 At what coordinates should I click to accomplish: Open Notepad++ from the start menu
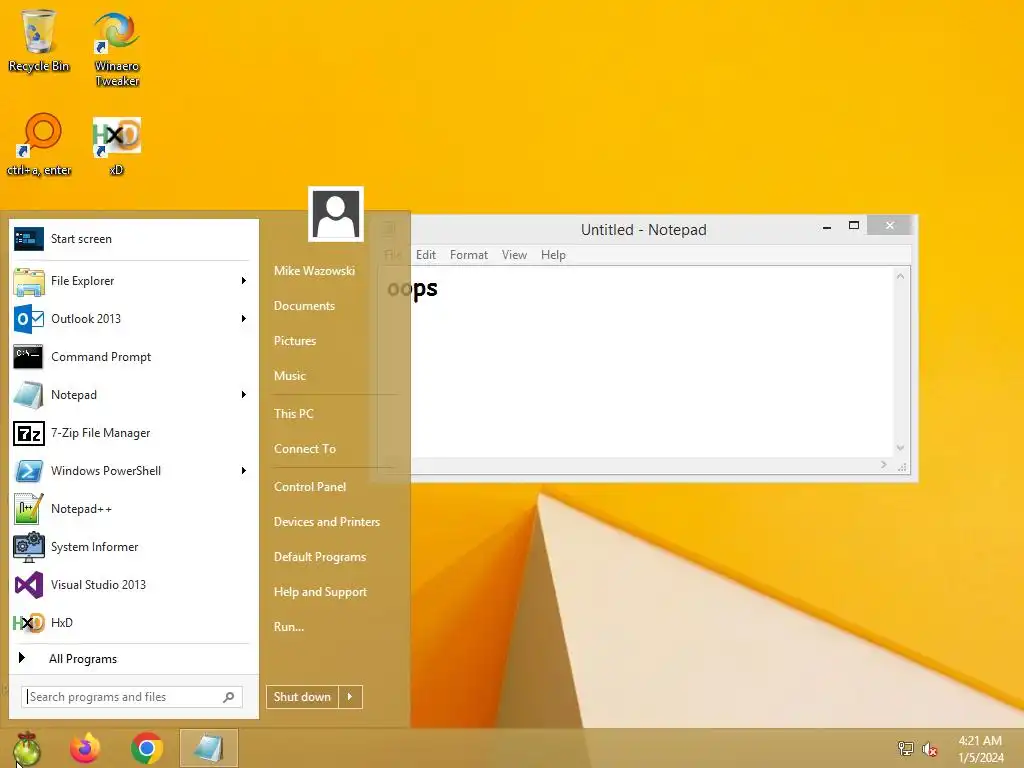click(131, 509)
